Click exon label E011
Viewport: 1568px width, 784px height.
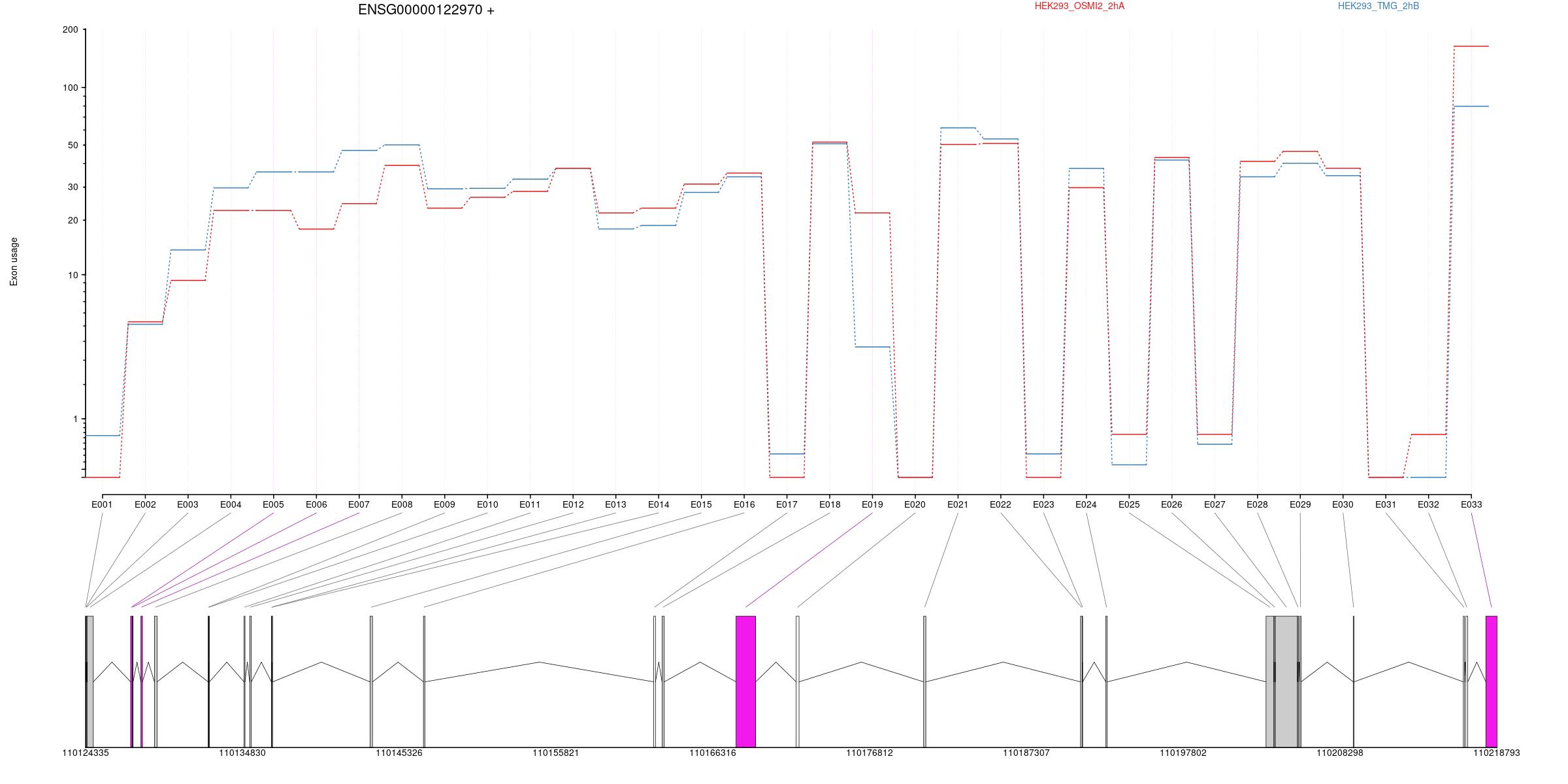coord(530,504)
